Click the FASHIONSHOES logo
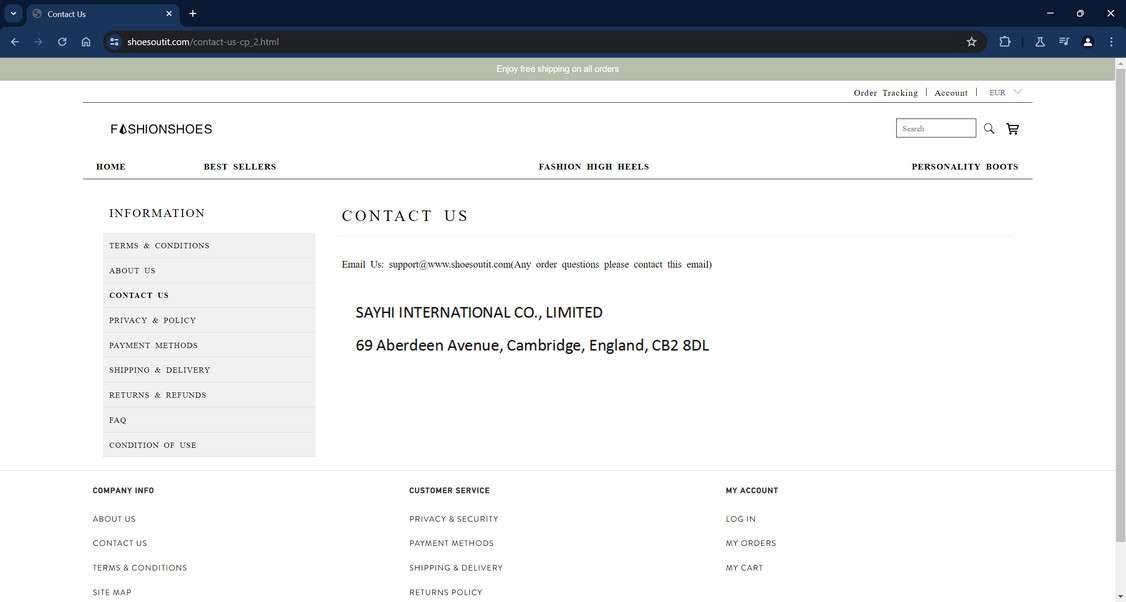Screen dimensions: 1126x602 (x=161, y=129)
